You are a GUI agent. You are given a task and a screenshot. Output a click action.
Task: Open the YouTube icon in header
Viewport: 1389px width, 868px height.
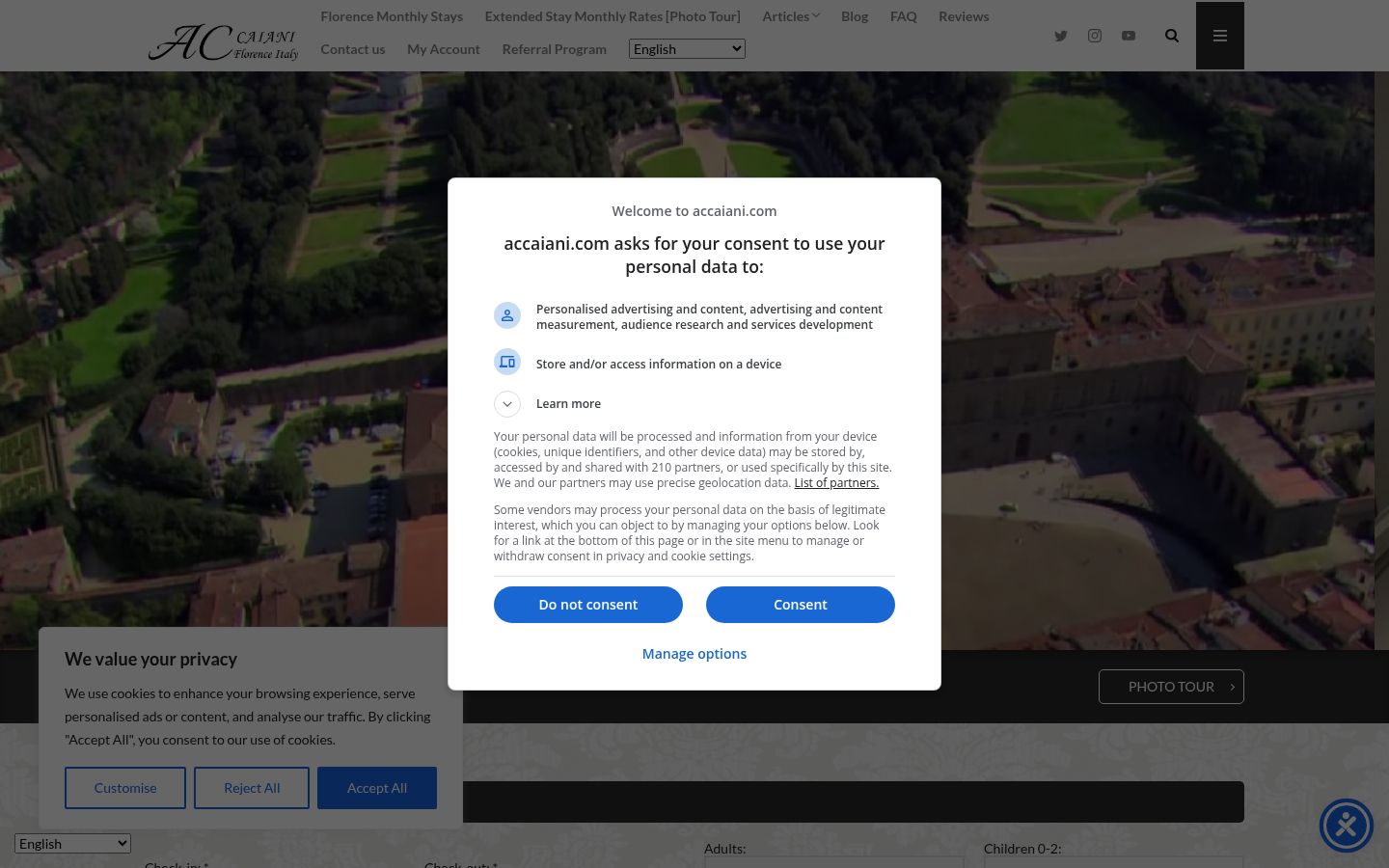coord(1129,36)
